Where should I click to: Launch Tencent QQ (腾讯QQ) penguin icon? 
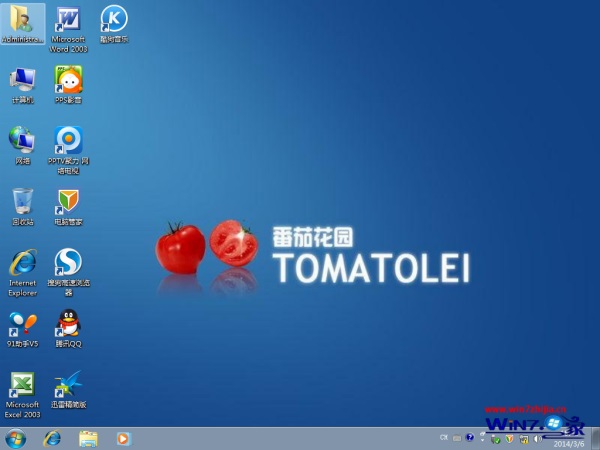pos(68,323)
